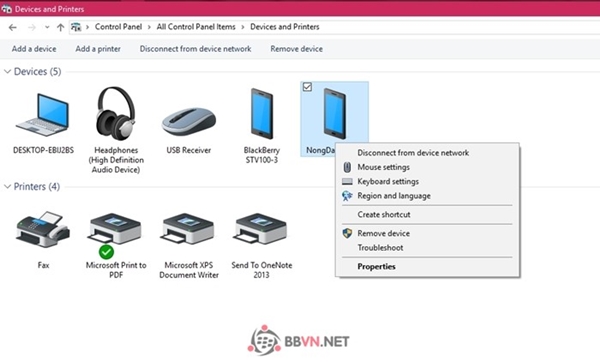Image resolution: width=600 pixels, height=362 pixels.
Task: Expand the chevron before Control Panel in breadcrumb
Action: pyautogui.click(x=87, y=27)
